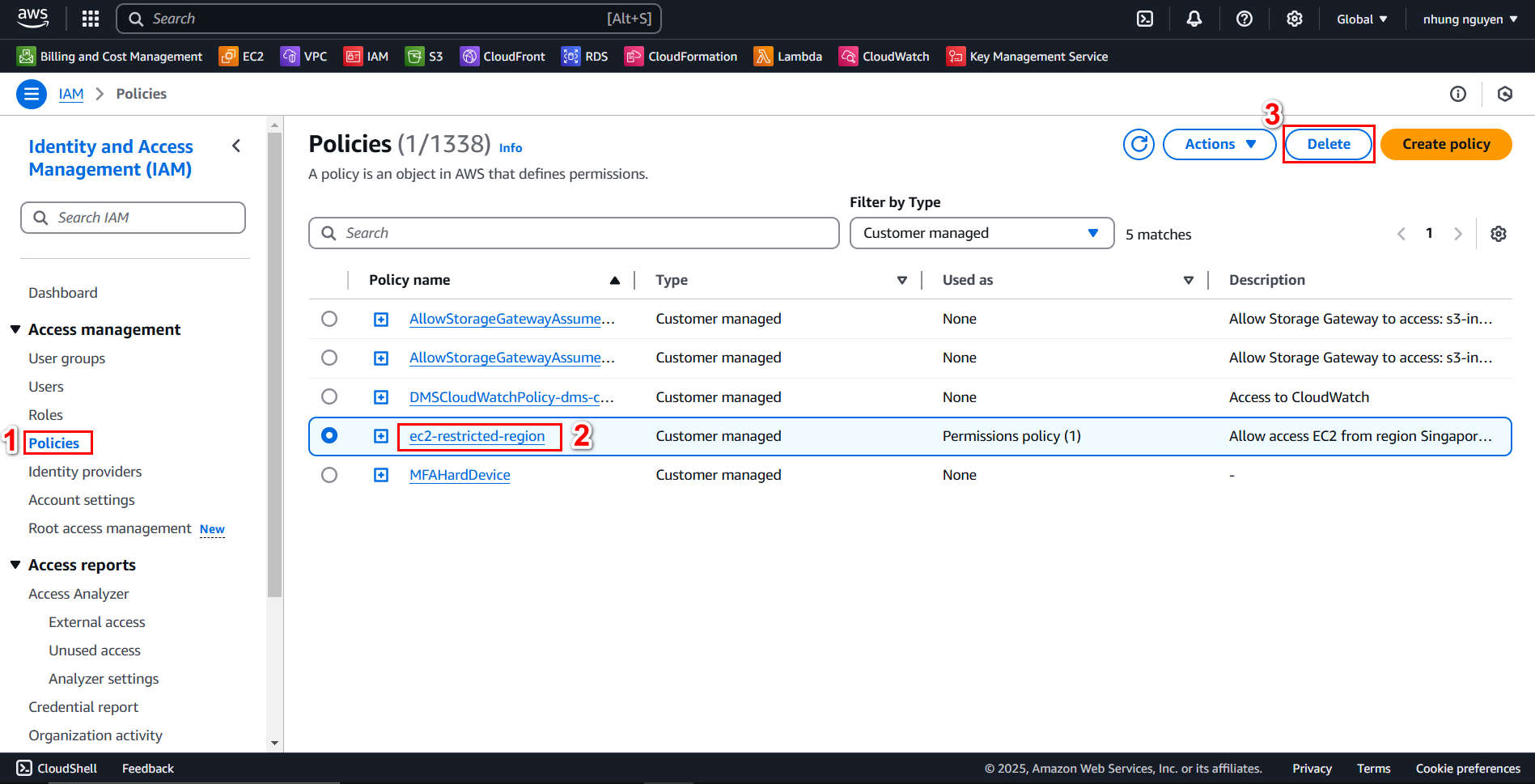Viewport: 1535px width, 784px height.
Task: Click the Create policy button
Action: [1446, 144]
